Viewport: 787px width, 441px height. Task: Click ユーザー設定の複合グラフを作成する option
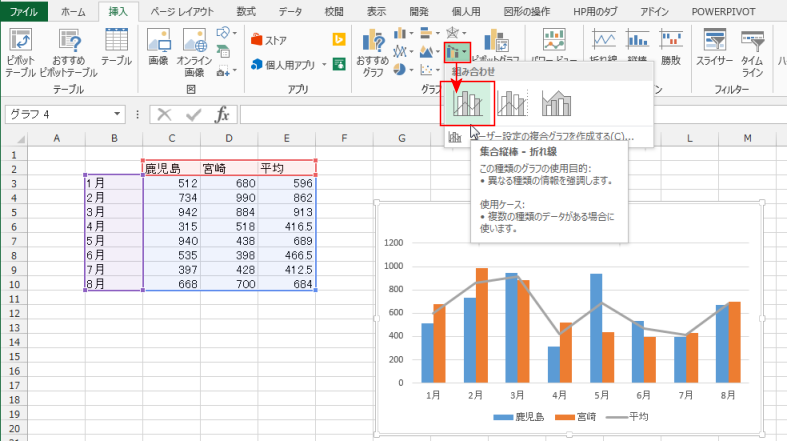[x=550, y=136]
